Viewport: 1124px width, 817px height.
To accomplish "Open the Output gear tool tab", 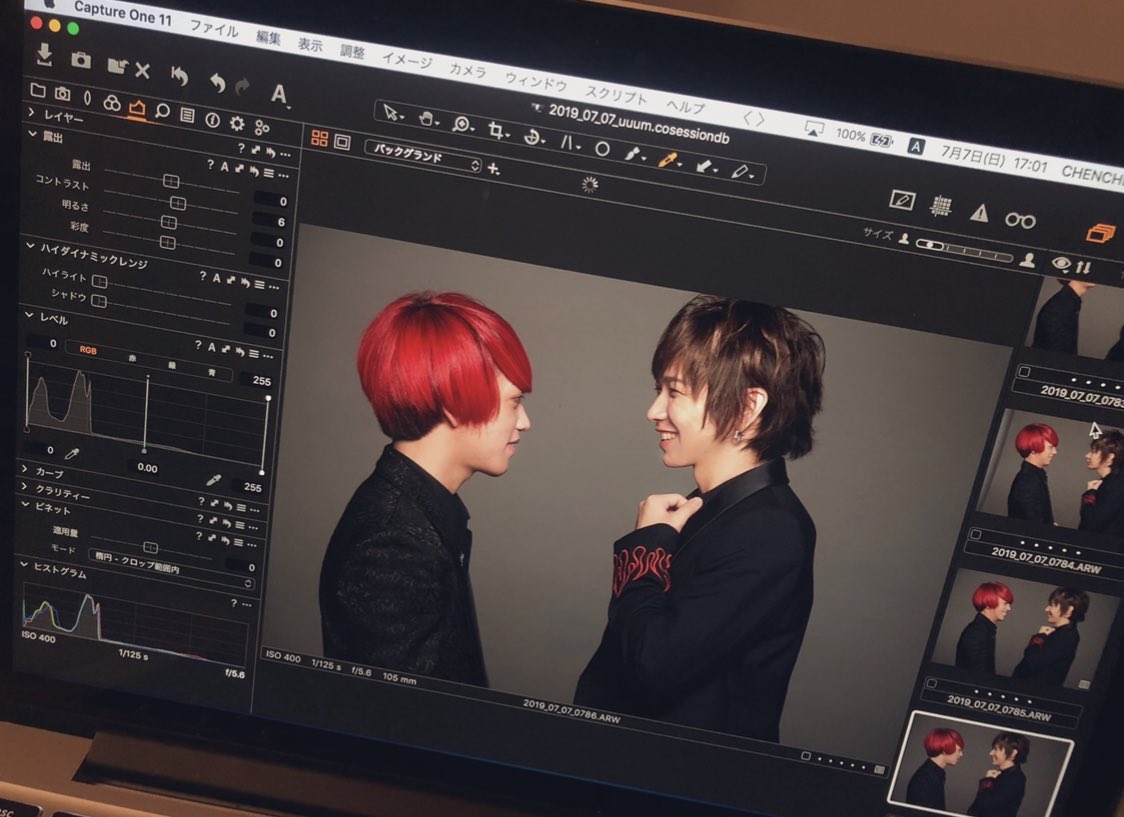I will [x=237, y=123].
